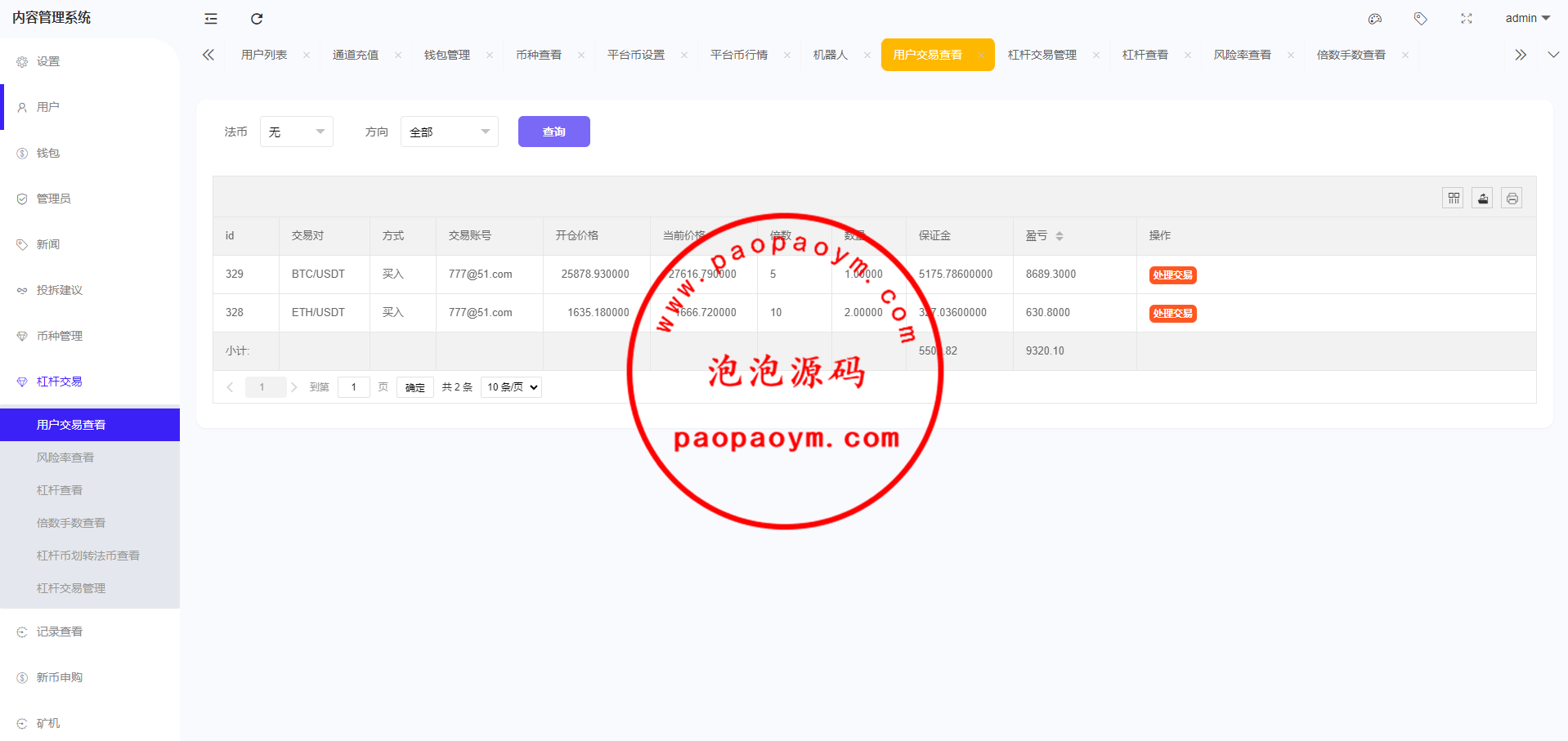This screenshot has height=741, width=1568.
Task: Toggle fullscreen mode icon
Action: tap(1467, 19)
